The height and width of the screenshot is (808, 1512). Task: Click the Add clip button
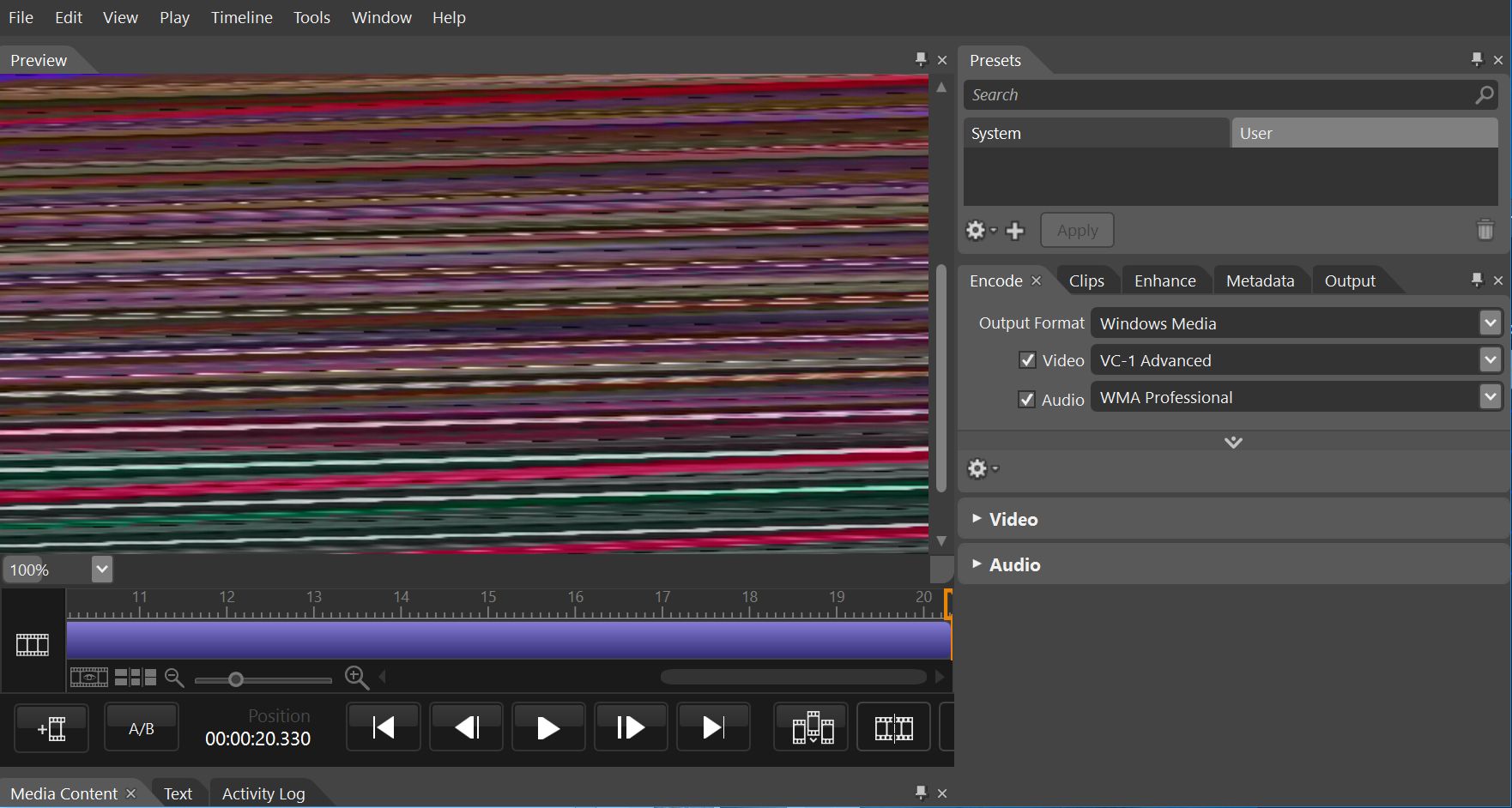click(51, 728)
